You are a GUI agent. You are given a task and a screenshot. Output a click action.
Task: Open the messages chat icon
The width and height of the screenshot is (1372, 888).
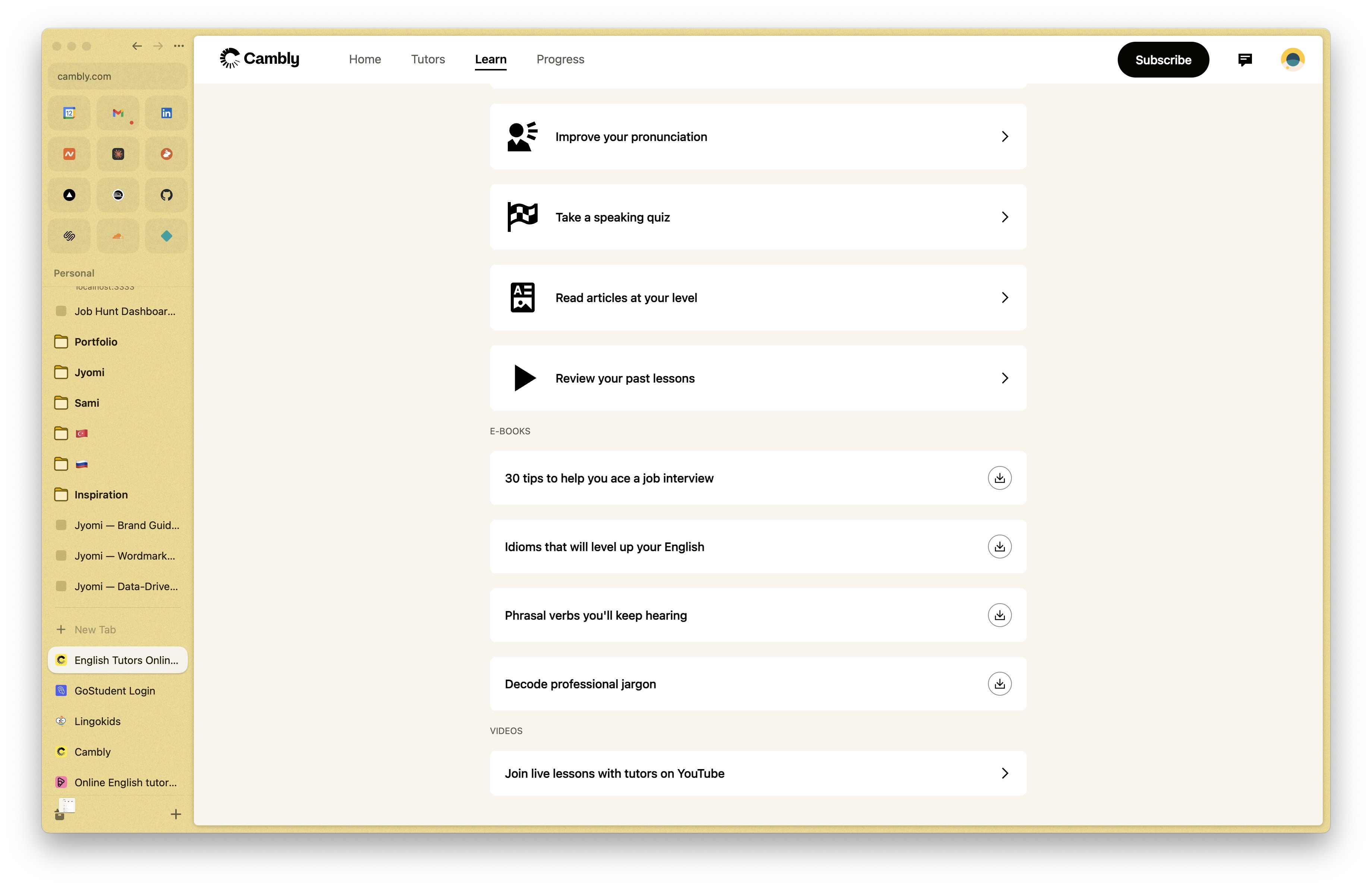pyautogui.click(x=1244, y=59)
